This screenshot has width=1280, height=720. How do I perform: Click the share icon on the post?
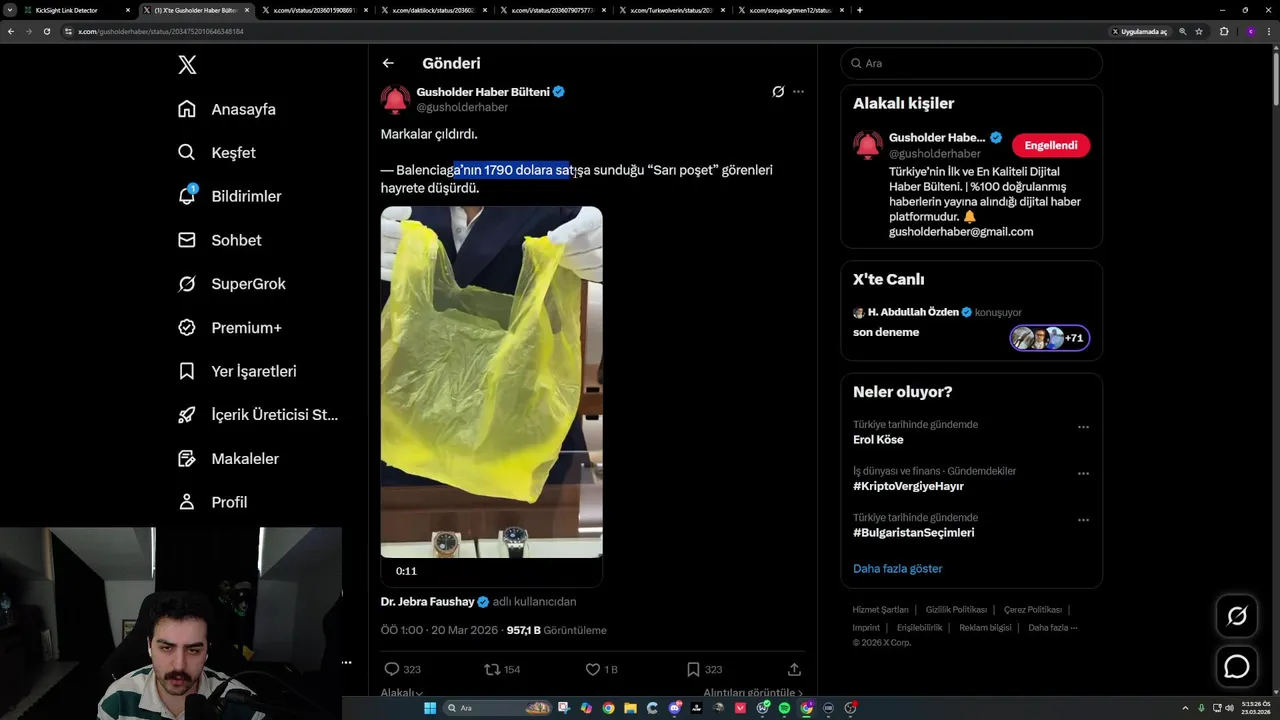794,669
